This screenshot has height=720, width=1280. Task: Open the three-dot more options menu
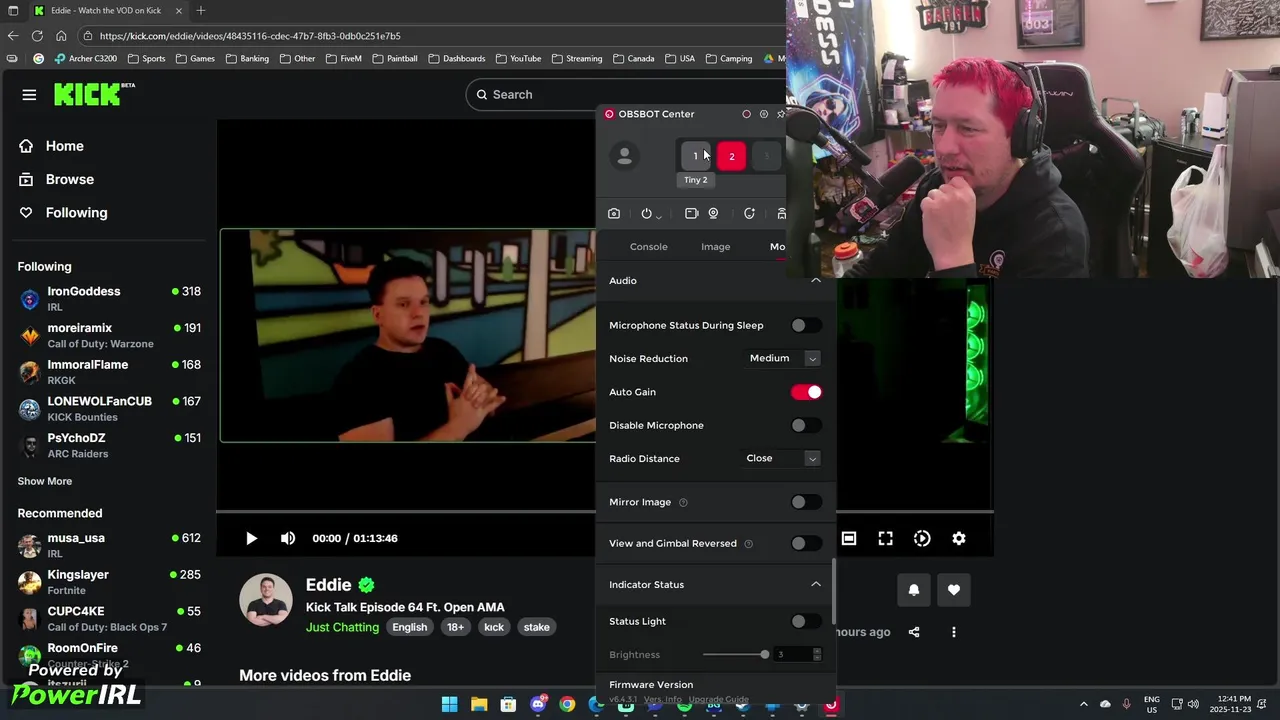pyautogui.click(x=954, y=632)
